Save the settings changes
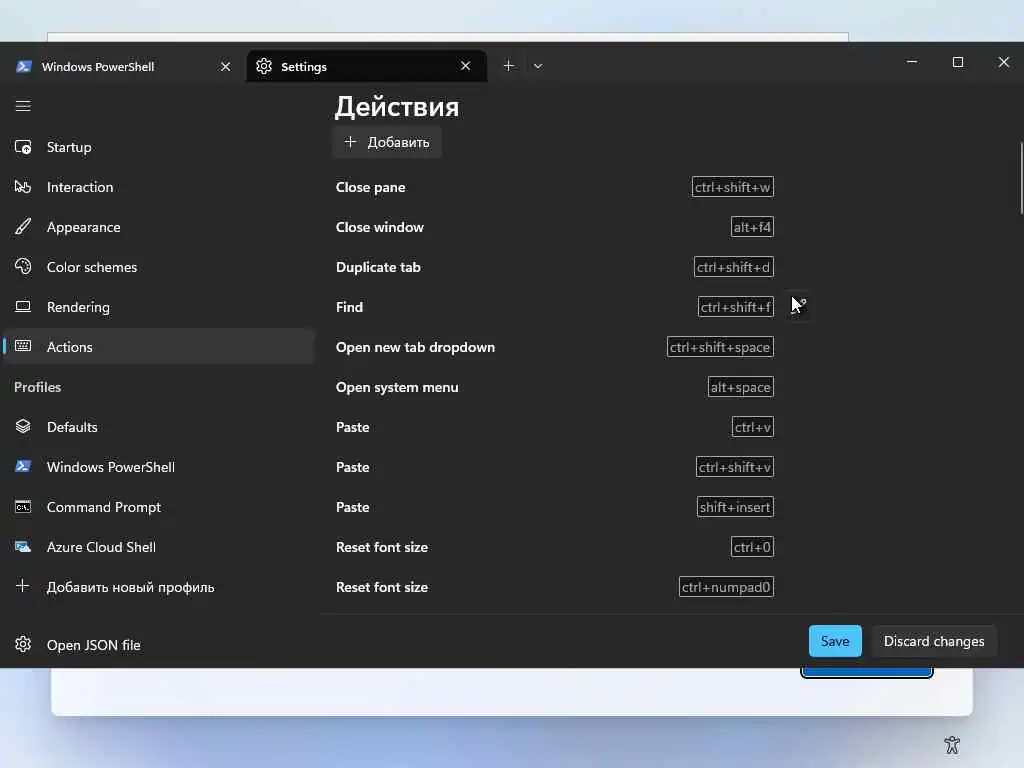The image size is (1024, 768). coord(835,641)
